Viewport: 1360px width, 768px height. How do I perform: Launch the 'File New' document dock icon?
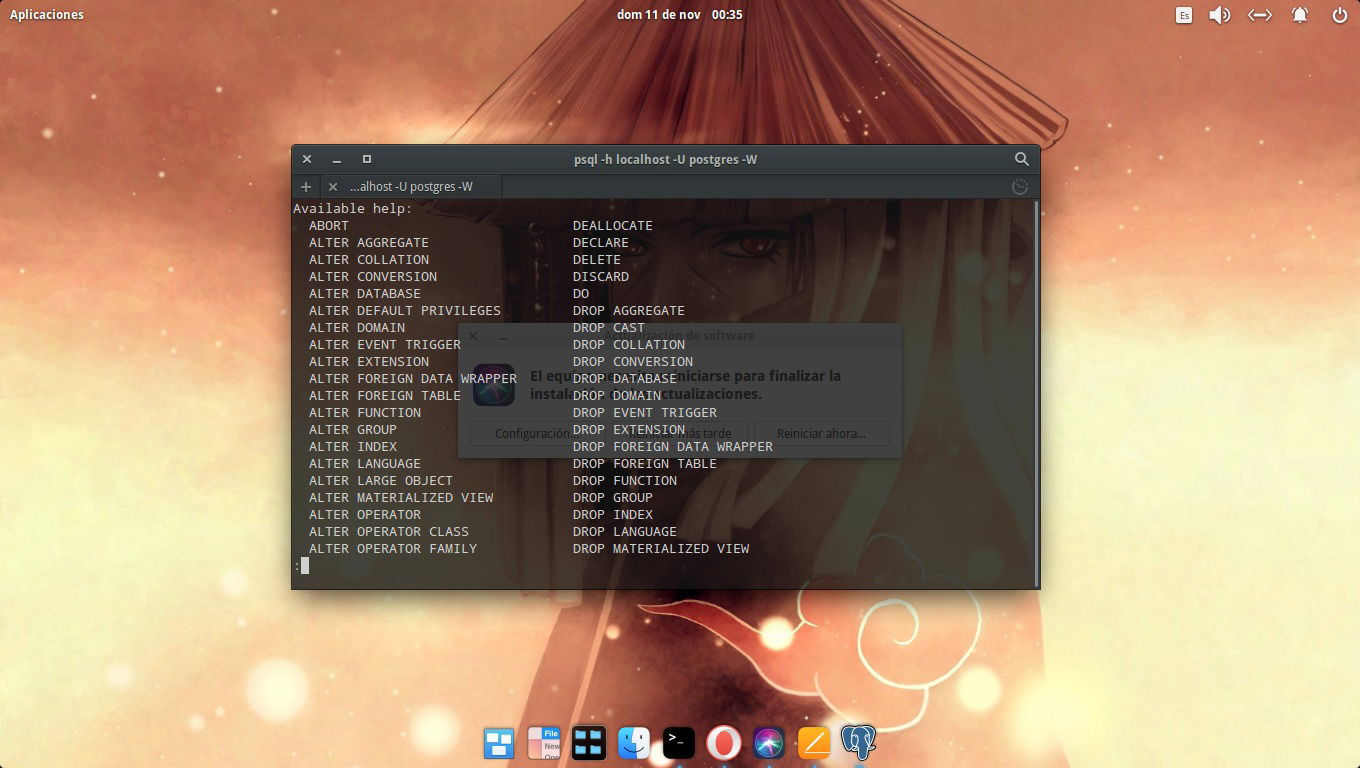click(544, 743)
